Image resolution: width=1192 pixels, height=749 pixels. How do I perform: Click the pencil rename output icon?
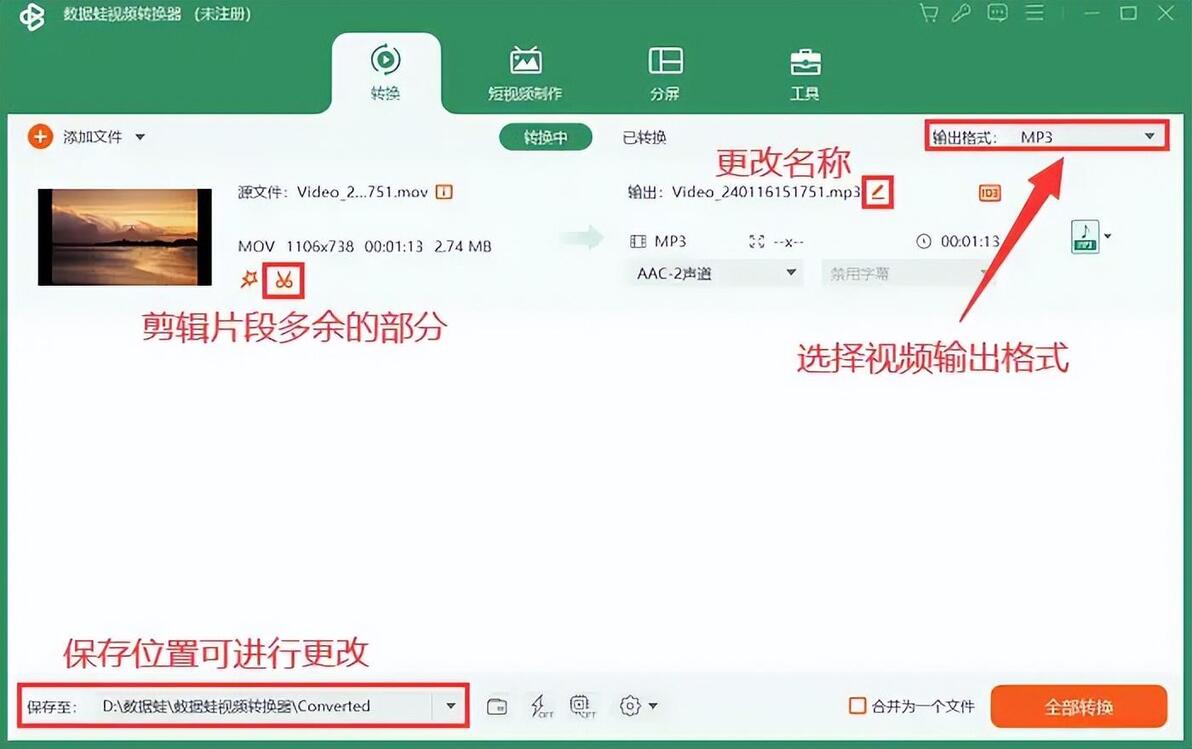(x=878, y=192)
